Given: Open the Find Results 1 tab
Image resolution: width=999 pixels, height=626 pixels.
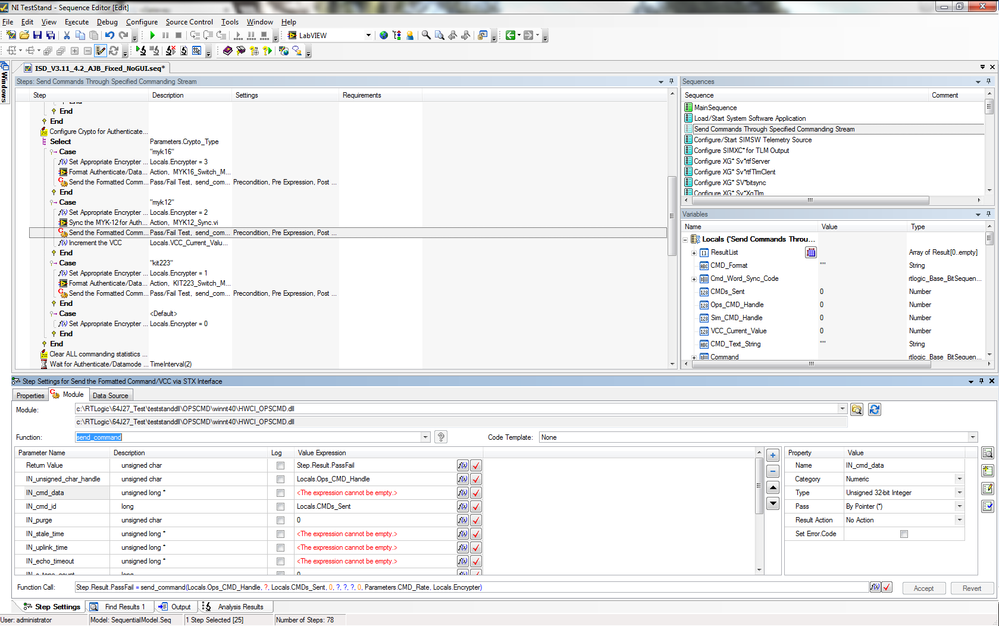Looking at the screenshot, I should 119,607.
